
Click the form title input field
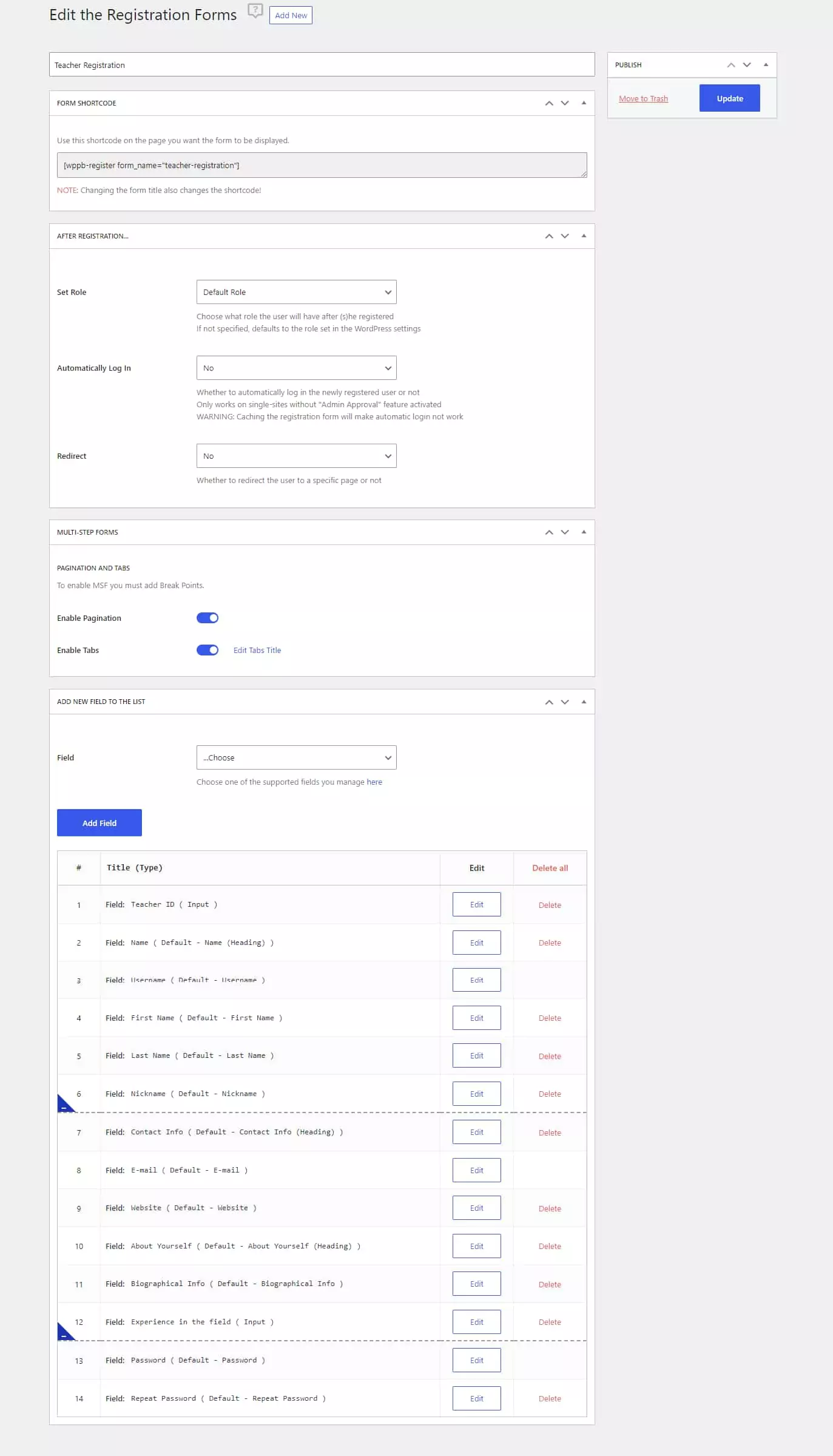tap(322, 65)
